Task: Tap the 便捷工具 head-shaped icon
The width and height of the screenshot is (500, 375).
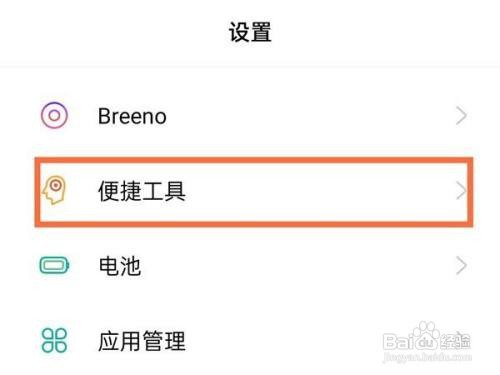Action: tap(54, 190)
